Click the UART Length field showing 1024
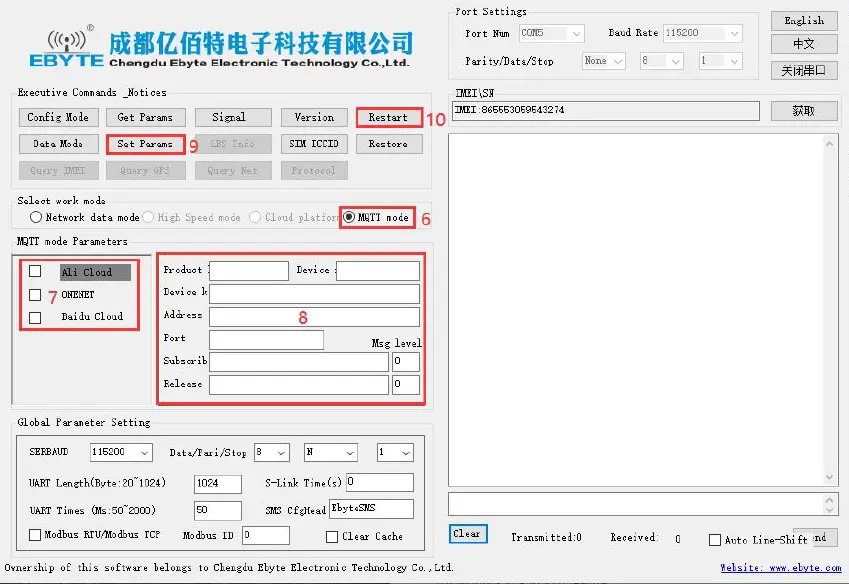The height and width of the screenshot is (584, 849). pos(218,484)
